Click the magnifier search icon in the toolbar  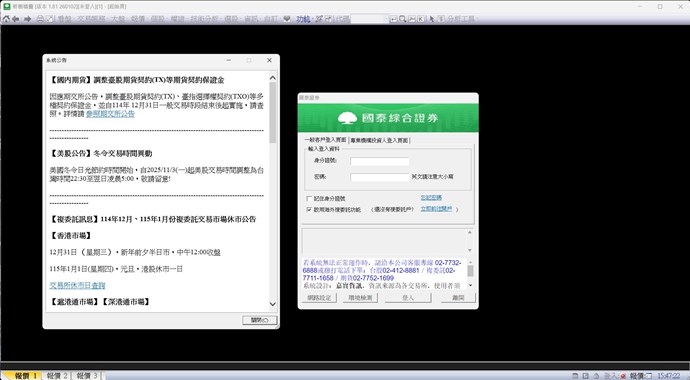pos(403,19)
